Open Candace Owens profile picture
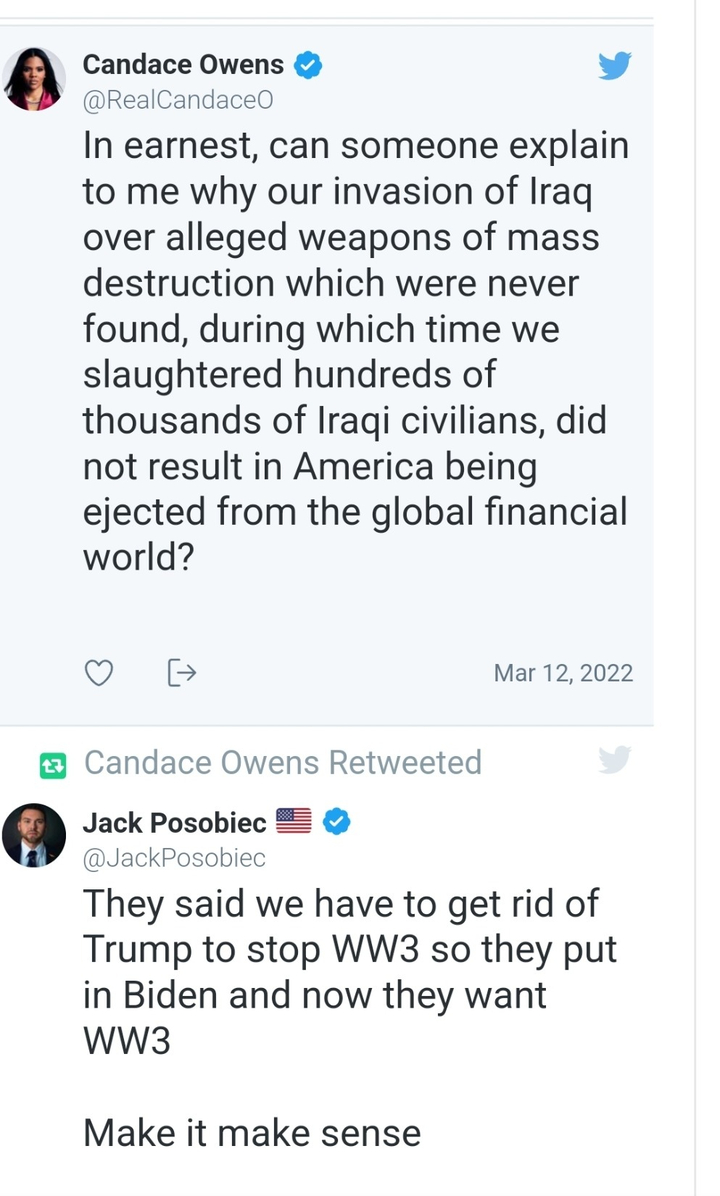The image size is (720, 1196). tap(35, 78)
